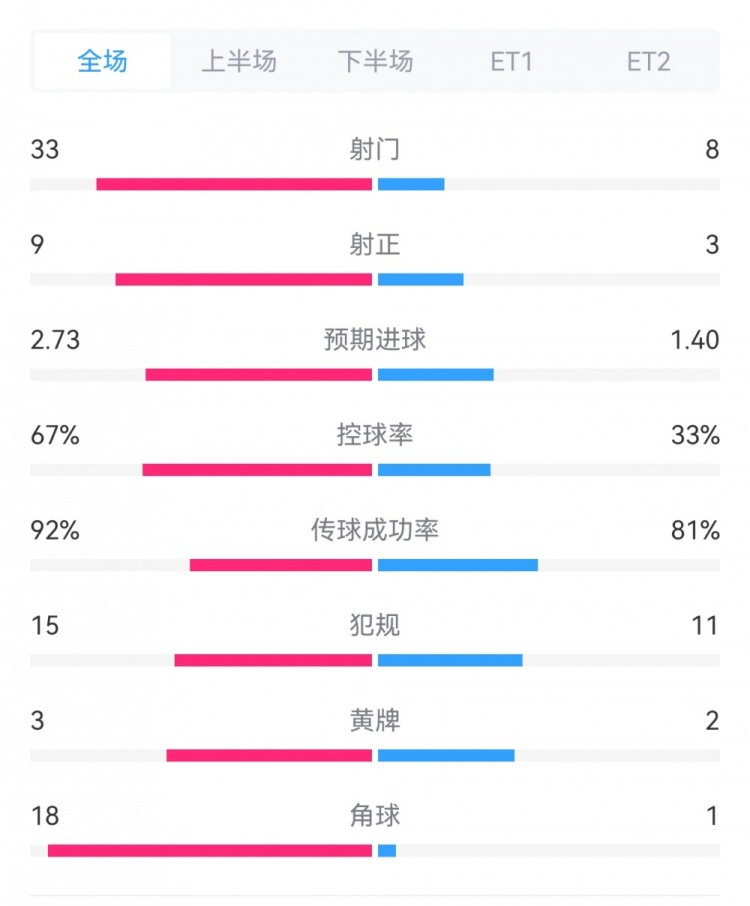Image resolution: width=750 pixels, height=906 pixels.
Task: Click the 1.40 expected goals value
Action: tap(695, 340)
